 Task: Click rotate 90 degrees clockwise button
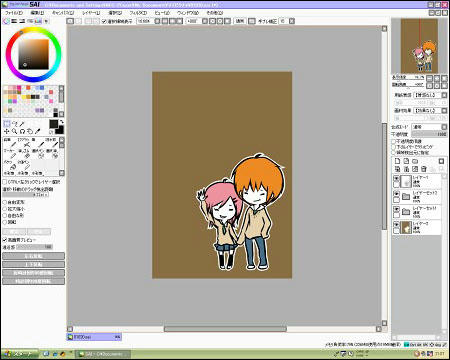point(33,281)
